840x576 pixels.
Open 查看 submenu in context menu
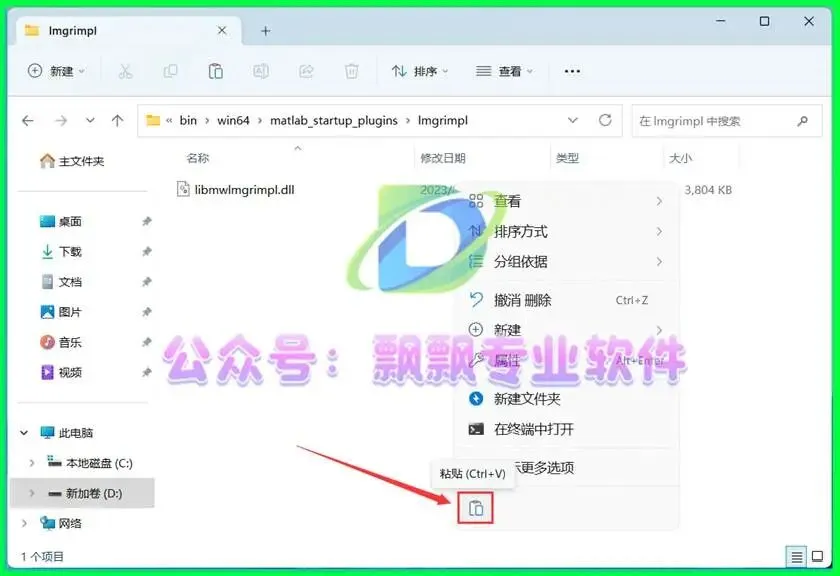(x=566, y=201)
